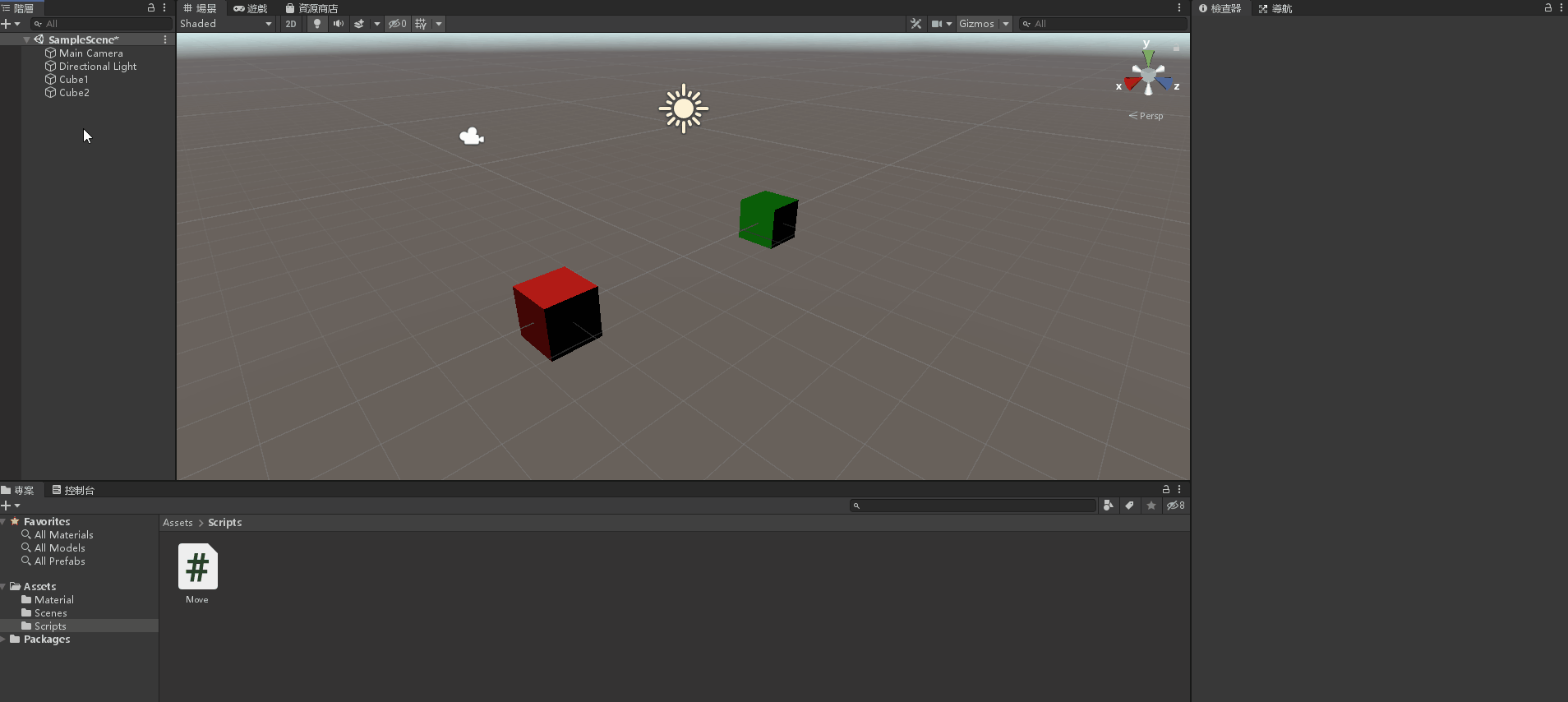The height and width of the screenshot is (702, 1568).
Task: Switch to the 遊戲 (Game) tab
Action: [251, 8]
